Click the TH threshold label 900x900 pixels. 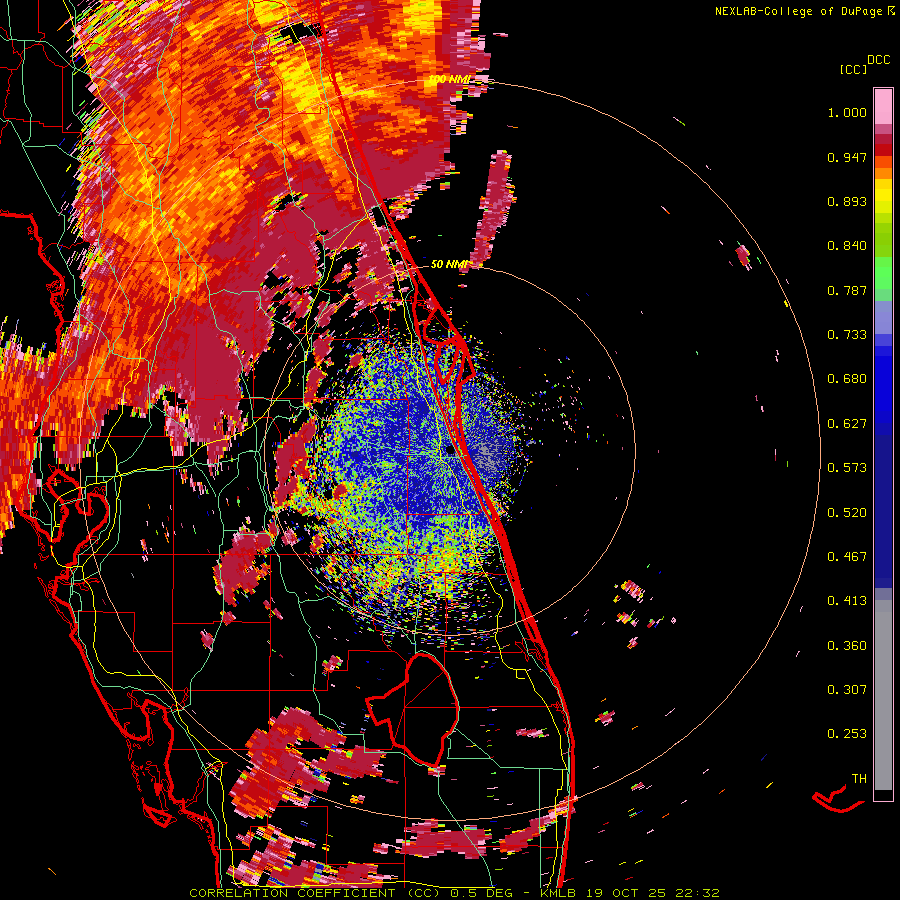pyautogui.click(x=859, y=779)
